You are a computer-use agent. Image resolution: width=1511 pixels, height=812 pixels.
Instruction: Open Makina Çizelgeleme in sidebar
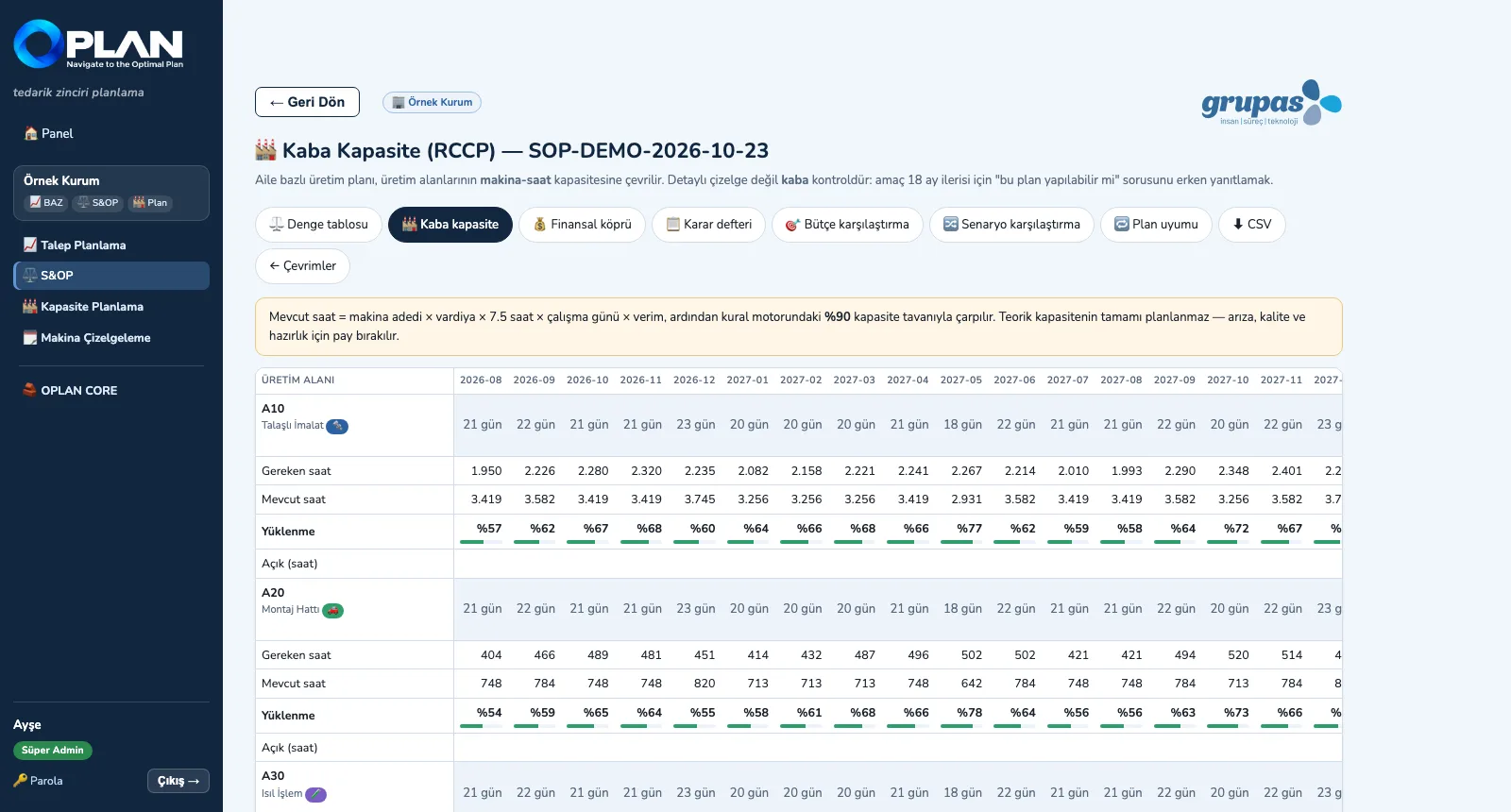(111, 338)
